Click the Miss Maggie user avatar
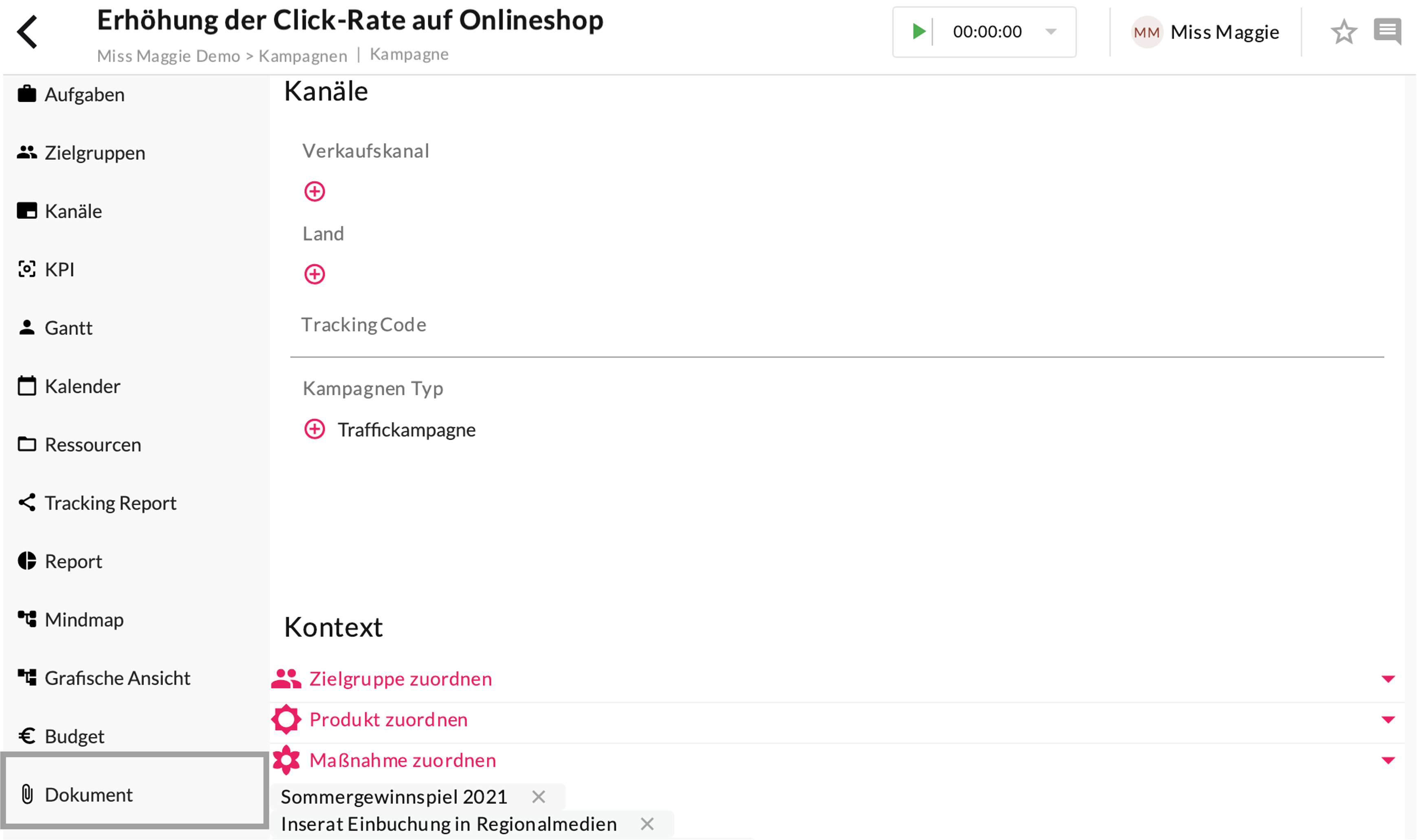1417x840 pixels. tap(1146, 32)
